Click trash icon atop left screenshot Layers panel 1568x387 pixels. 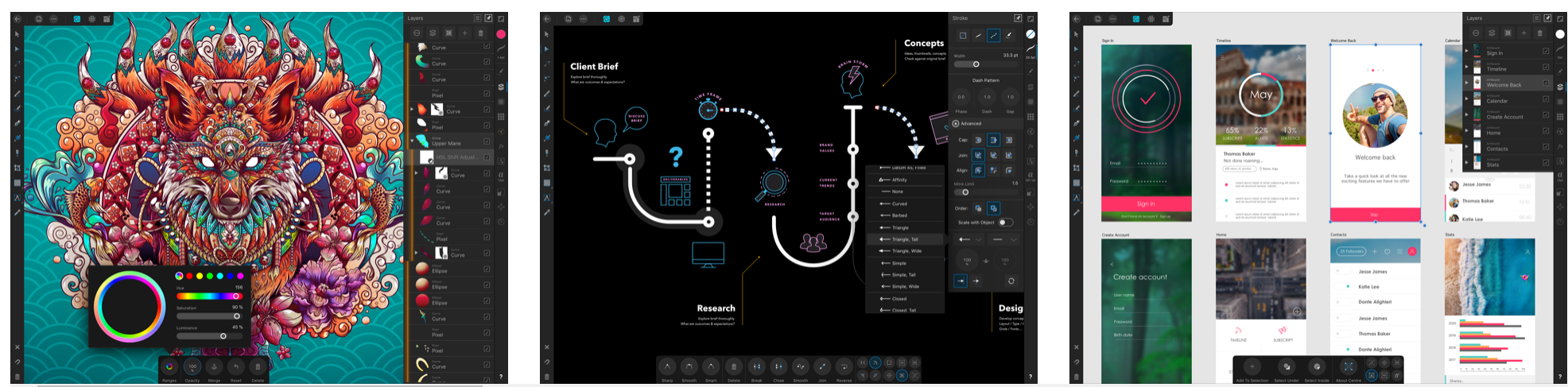[480, 33]
